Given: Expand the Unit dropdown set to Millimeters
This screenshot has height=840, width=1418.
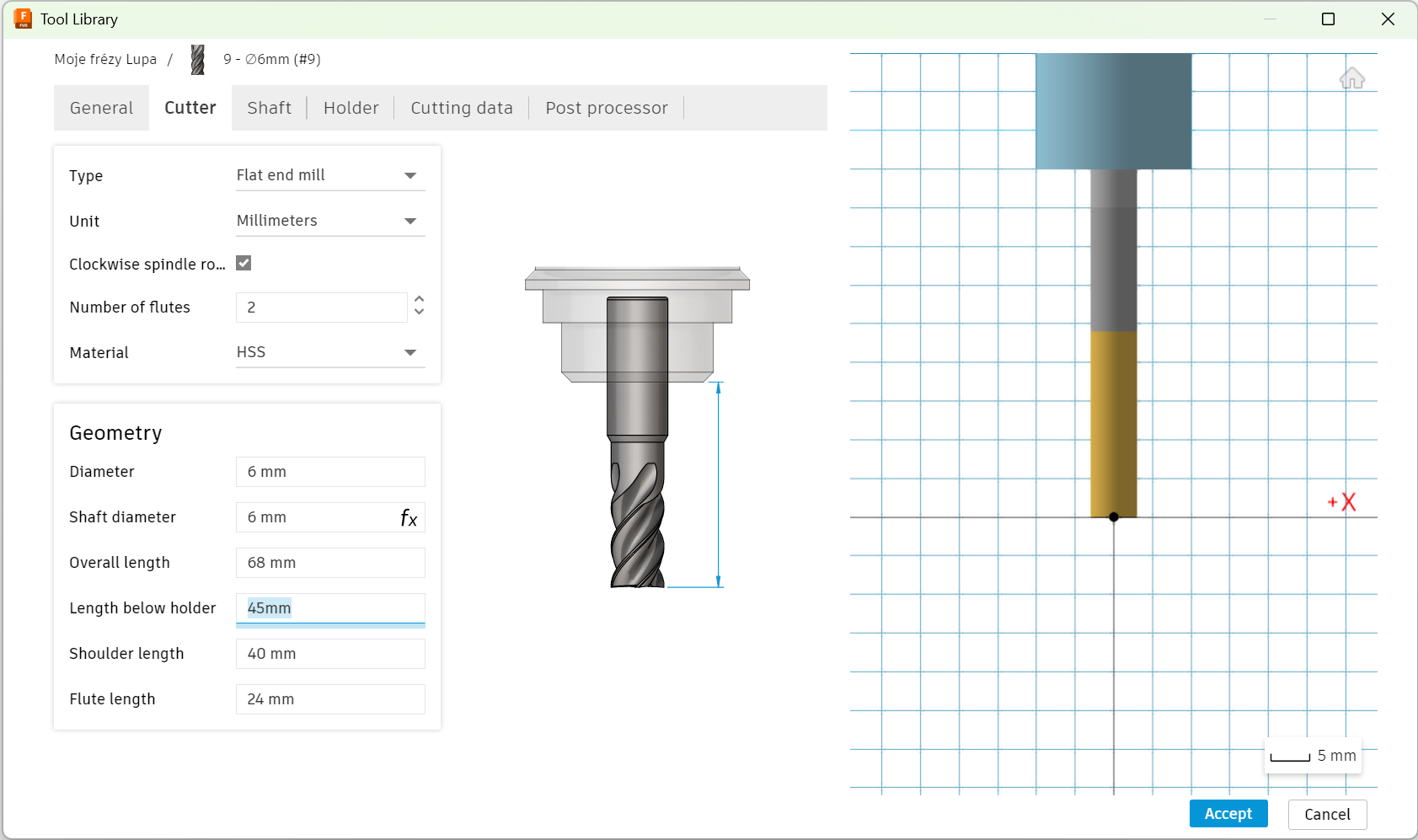Looking at the screenshot, I should pyautogui.click(x=329, y=221).
